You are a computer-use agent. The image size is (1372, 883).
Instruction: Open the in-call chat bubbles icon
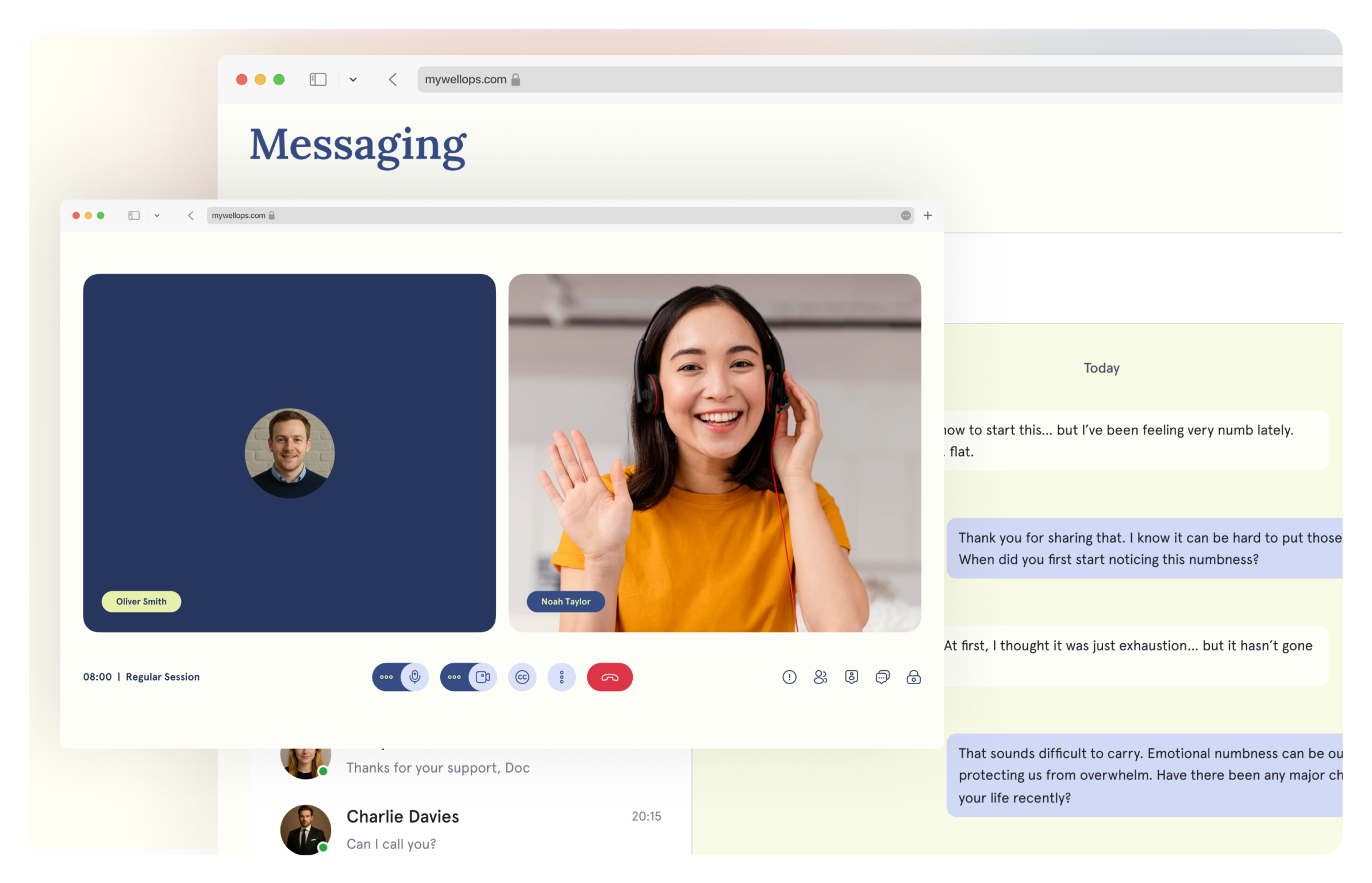pos(882,677)
